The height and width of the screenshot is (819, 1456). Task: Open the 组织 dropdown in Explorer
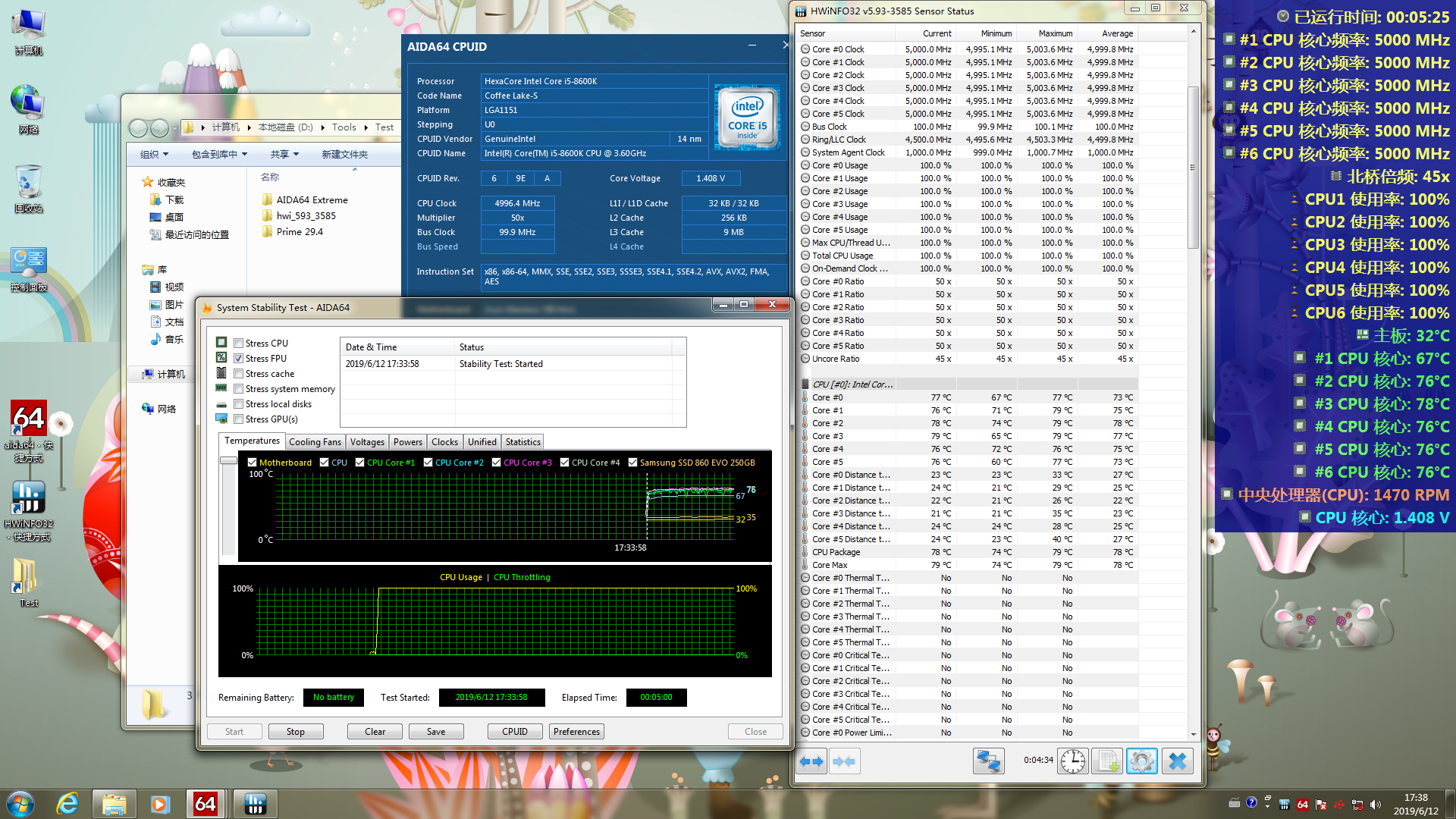pyautogui.click(x=154, y=155)
